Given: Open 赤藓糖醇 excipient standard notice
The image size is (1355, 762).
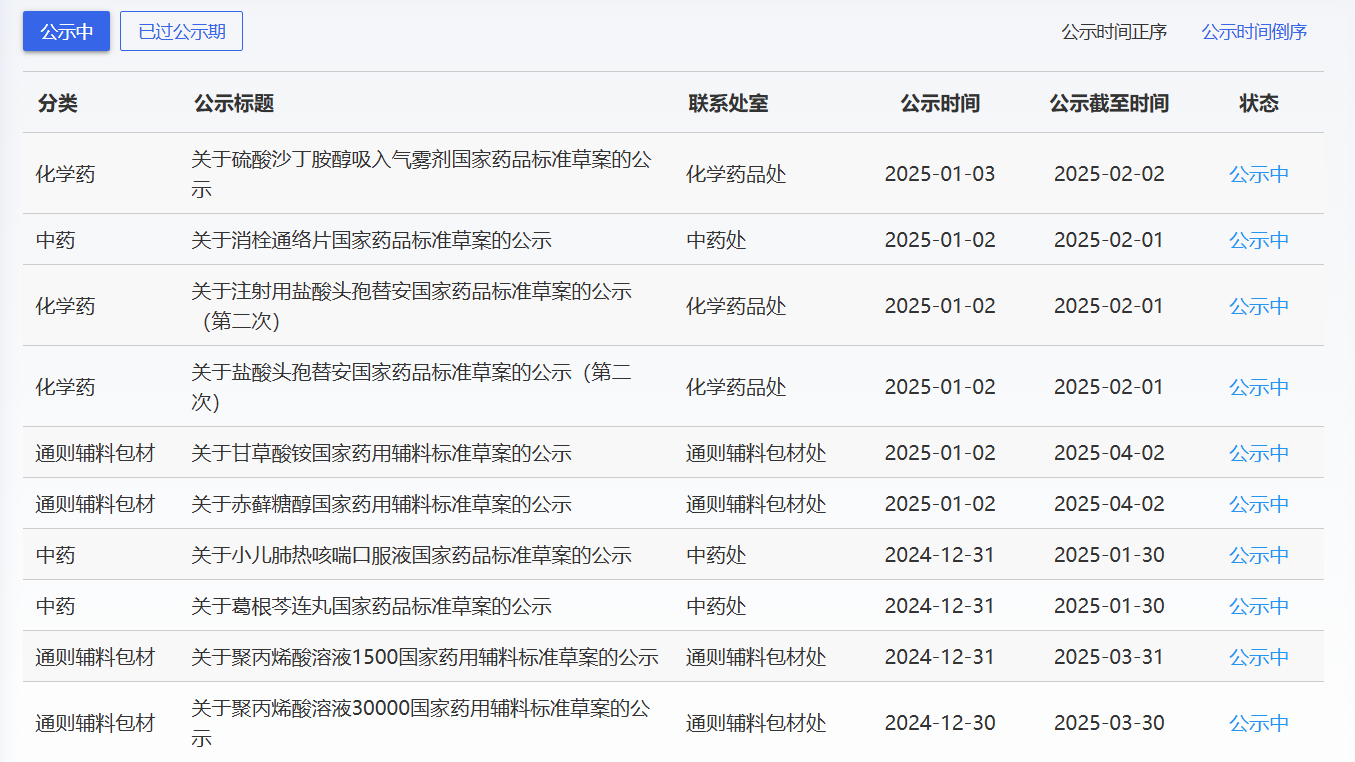Looking at the screenshot, I should coord(381,504).
